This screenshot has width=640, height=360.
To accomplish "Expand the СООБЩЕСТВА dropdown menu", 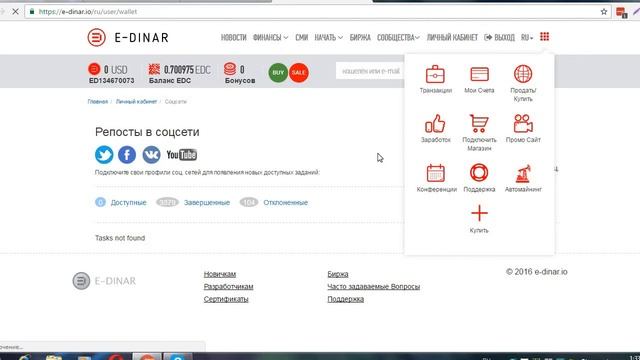I will pos(398,38).
